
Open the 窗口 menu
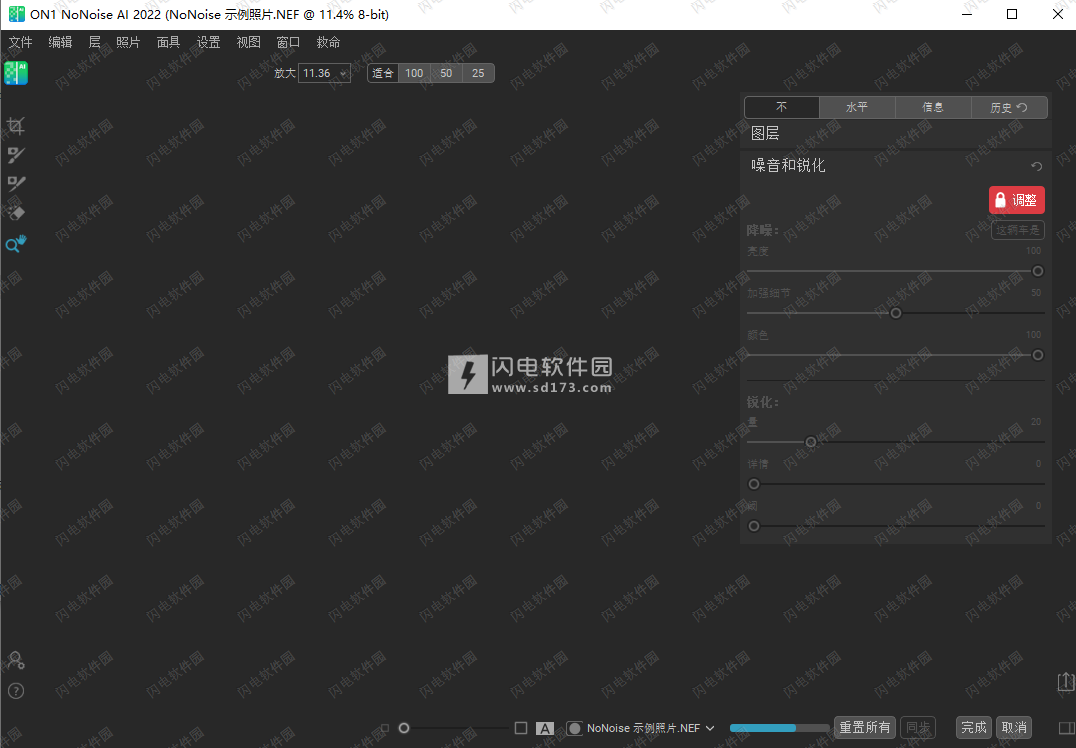point(288,42)
